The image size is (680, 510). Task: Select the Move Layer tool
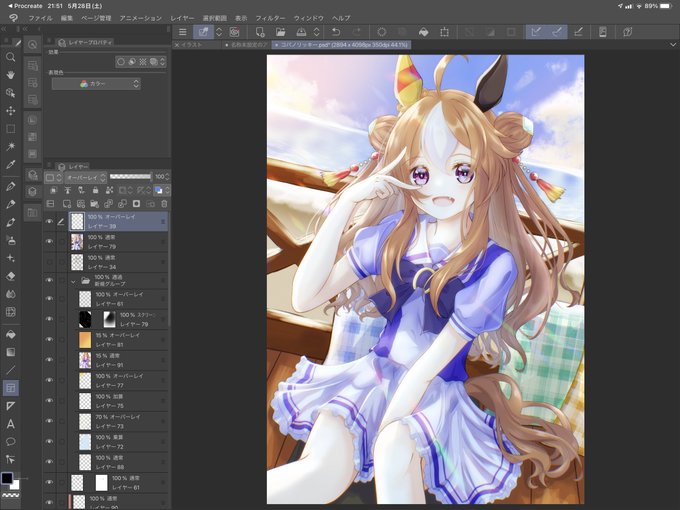pyautogui.click(x=10, y=111)
